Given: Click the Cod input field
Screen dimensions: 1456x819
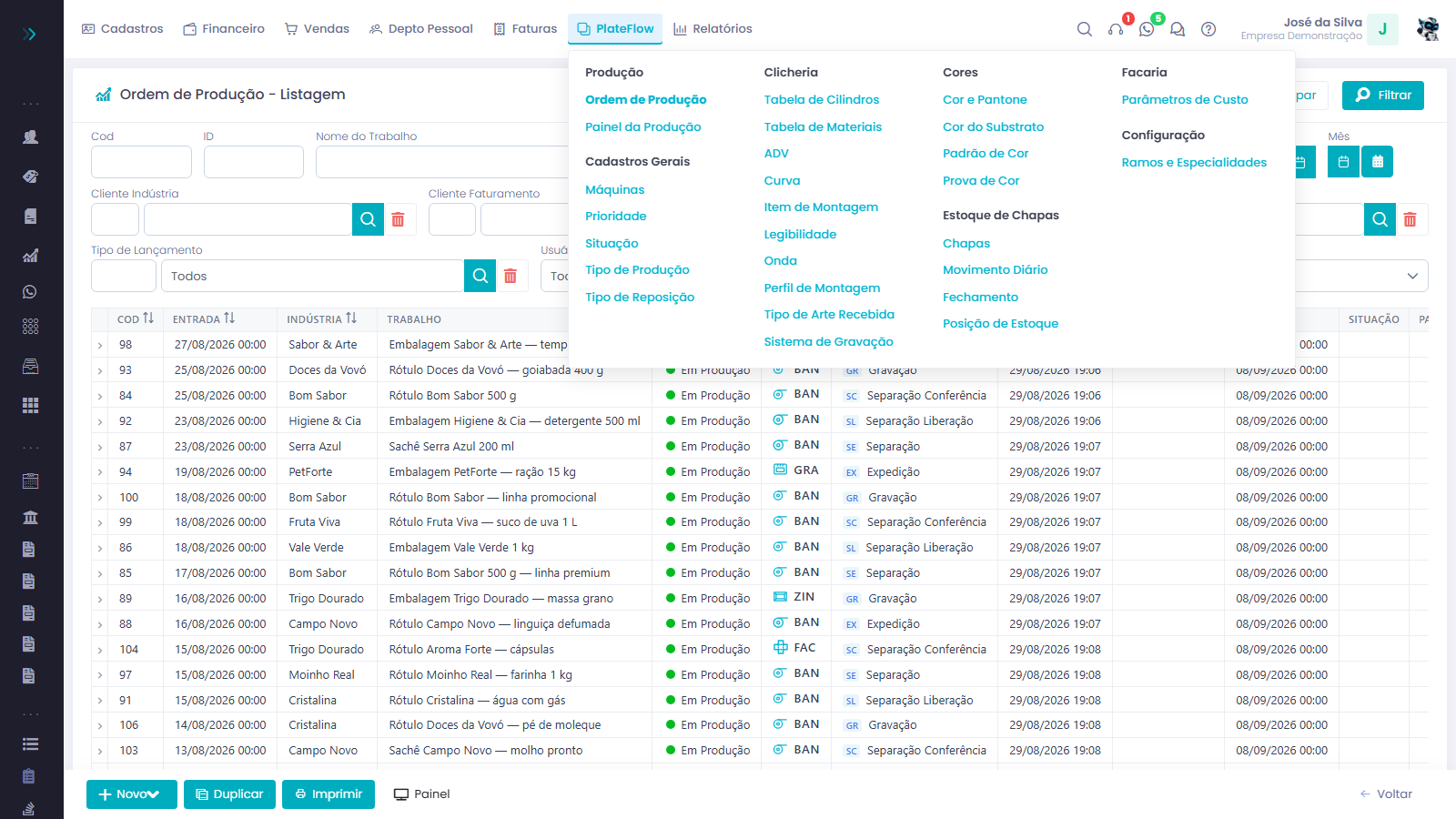Looking at the screenshot, I should point(141,162).
